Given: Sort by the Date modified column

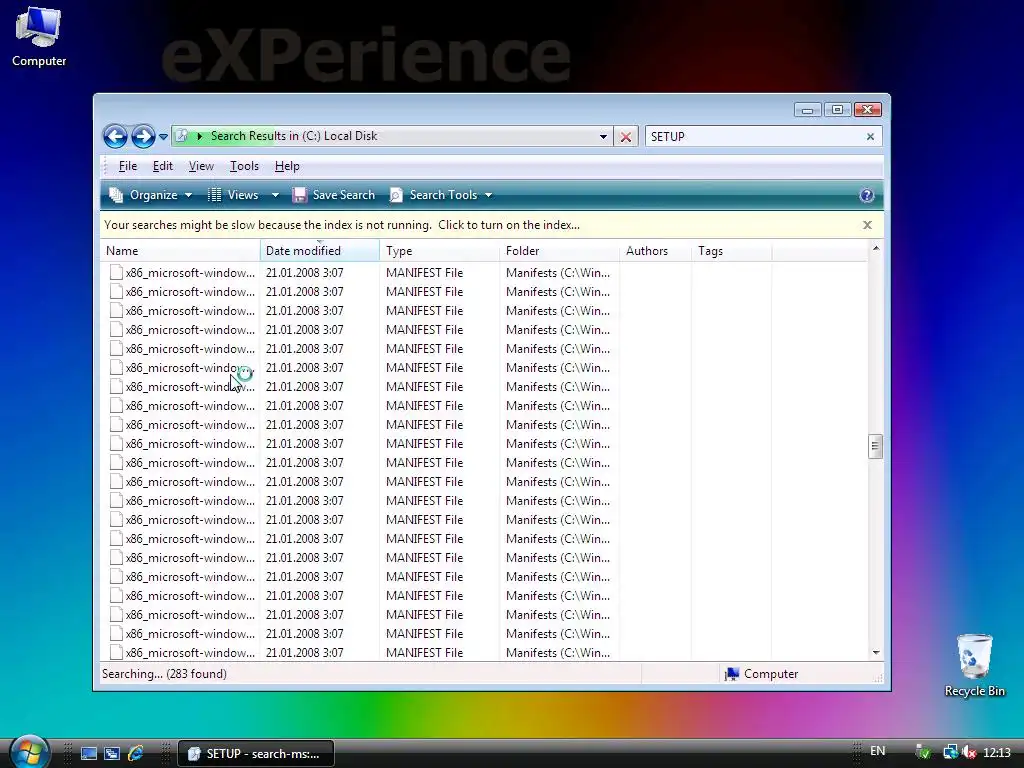Looking at the screenshot, I should pos(319,251).
